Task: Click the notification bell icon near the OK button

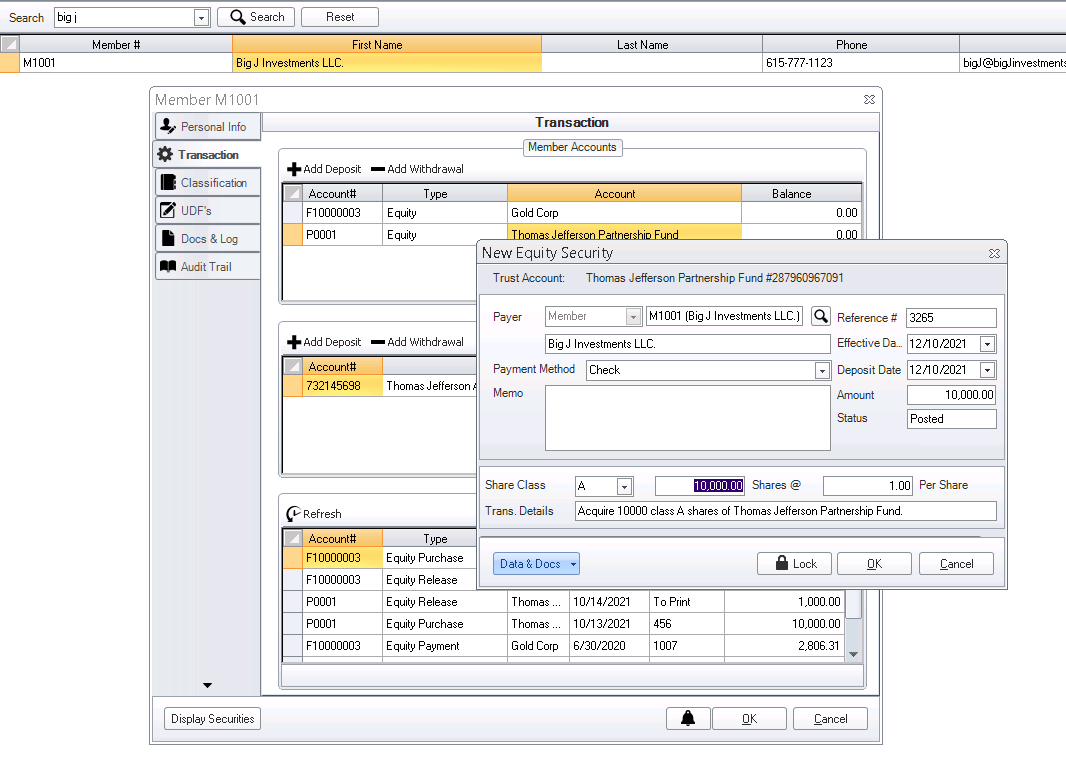Action: (x=687, y=718)
